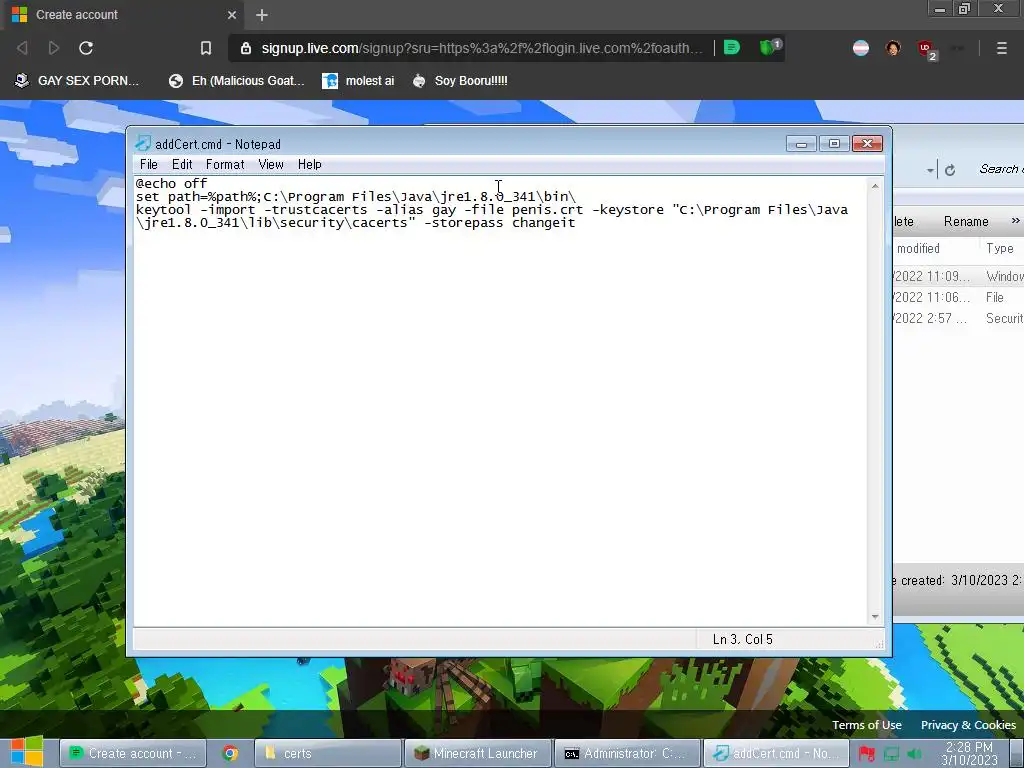Open Notepad's Help menu
The height and width of the screenshot is (768, 1024).
point(310,165)
